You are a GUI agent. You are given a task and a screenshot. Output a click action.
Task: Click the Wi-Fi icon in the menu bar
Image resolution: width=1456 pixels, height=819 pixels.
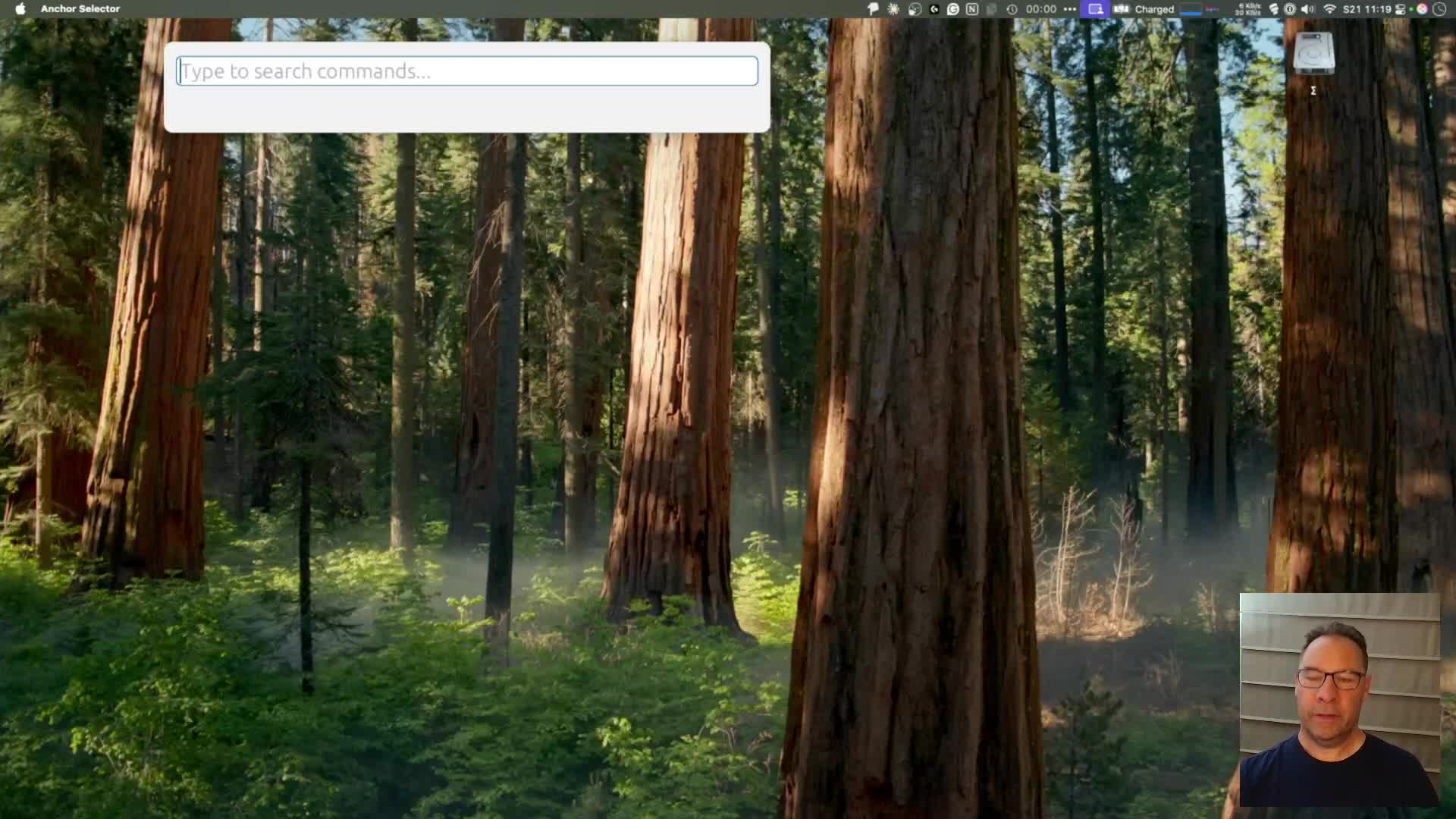click(x=1331, y=8)
